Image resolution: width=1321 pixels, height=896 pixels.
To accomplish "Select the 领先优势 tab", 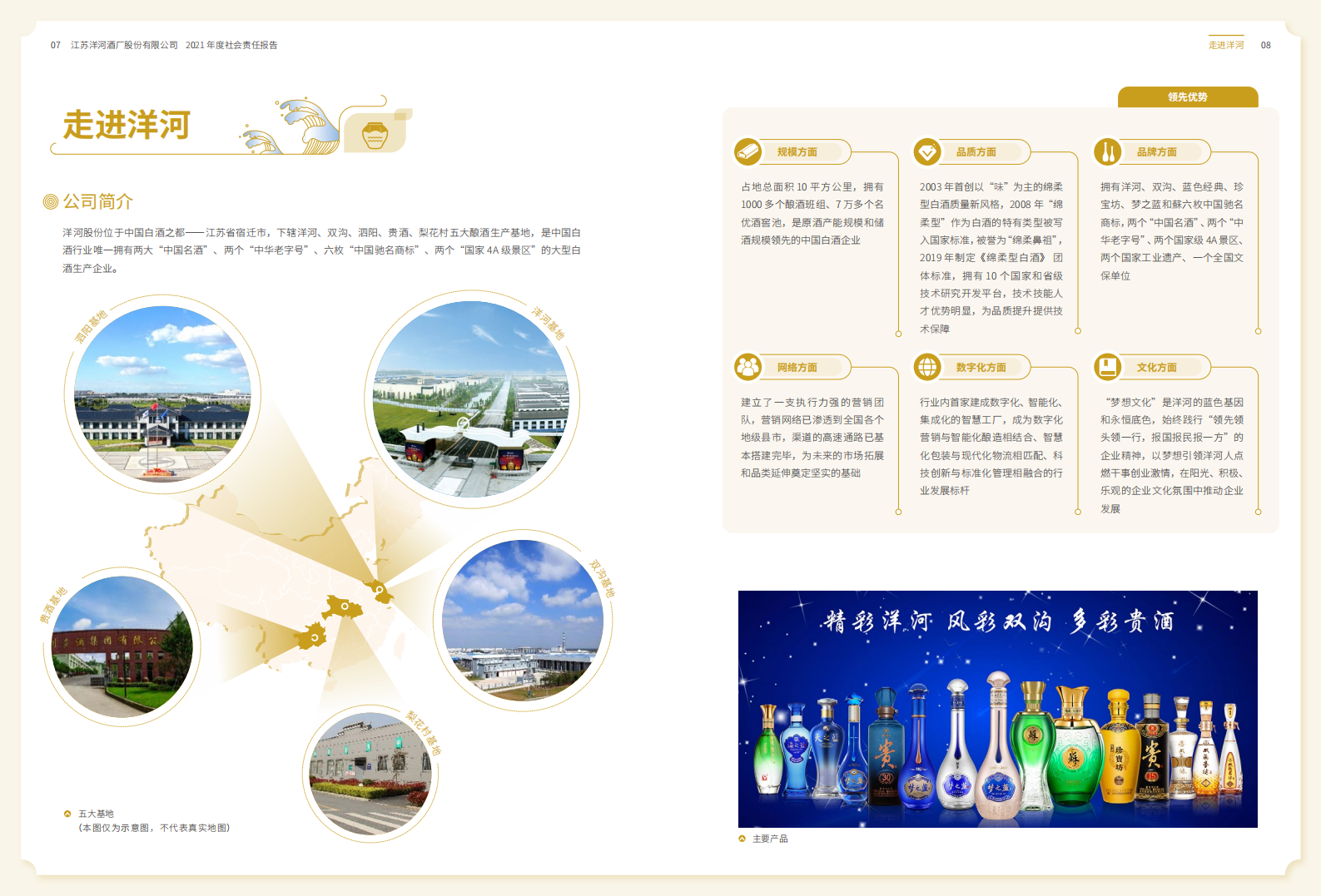I will [1188, 97].
